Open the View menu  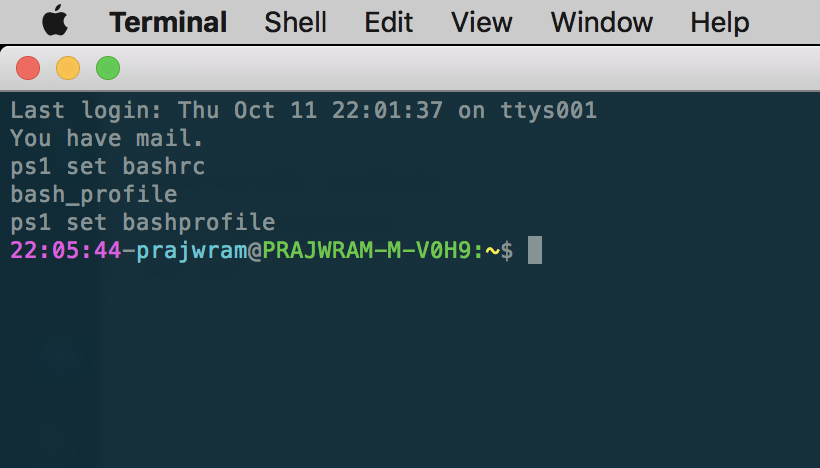coord(482,22)
